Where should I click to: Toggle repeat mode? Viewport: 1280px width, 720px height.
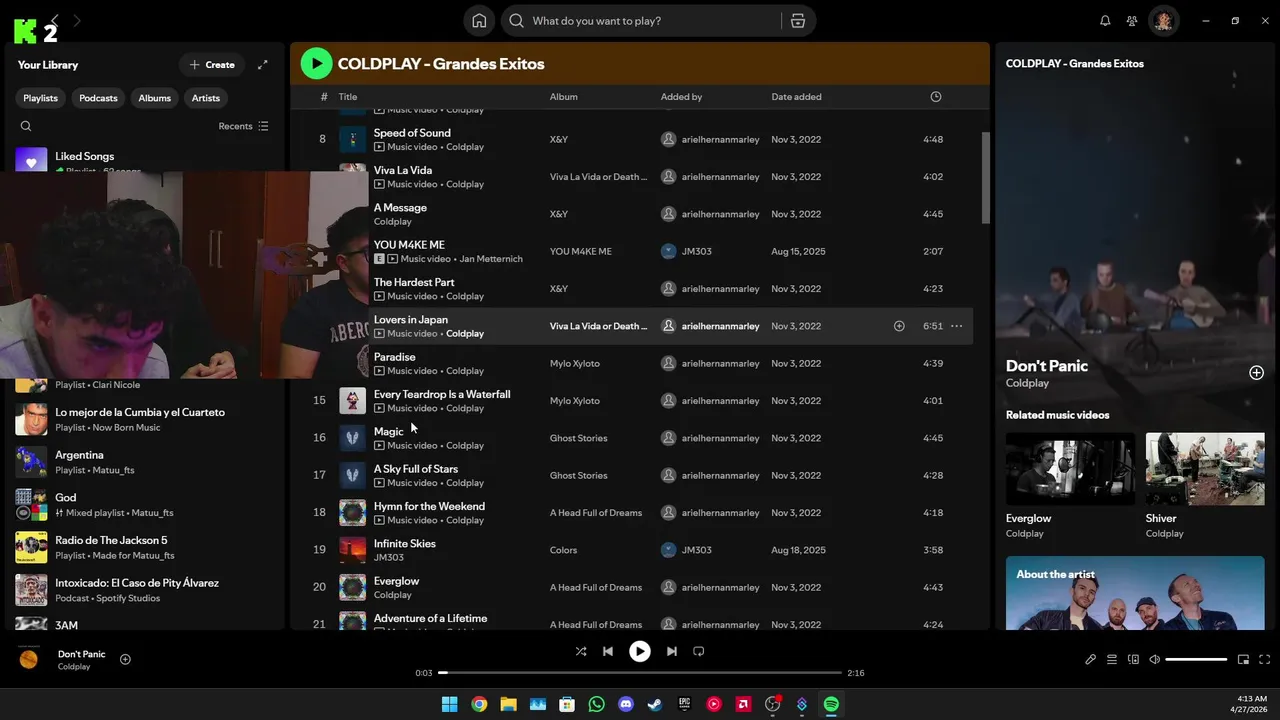tap(699, 651)
